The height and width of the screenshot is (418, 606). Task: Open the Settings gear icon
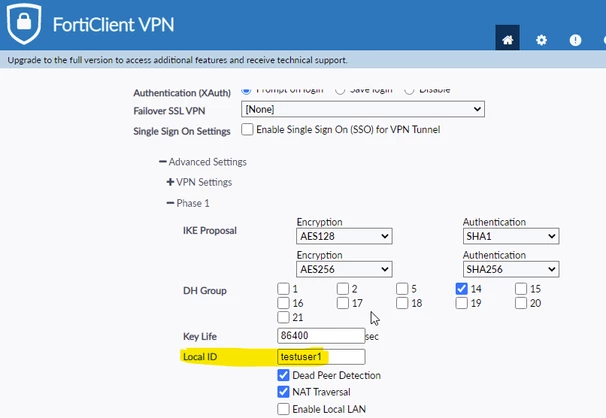(541, 40)
